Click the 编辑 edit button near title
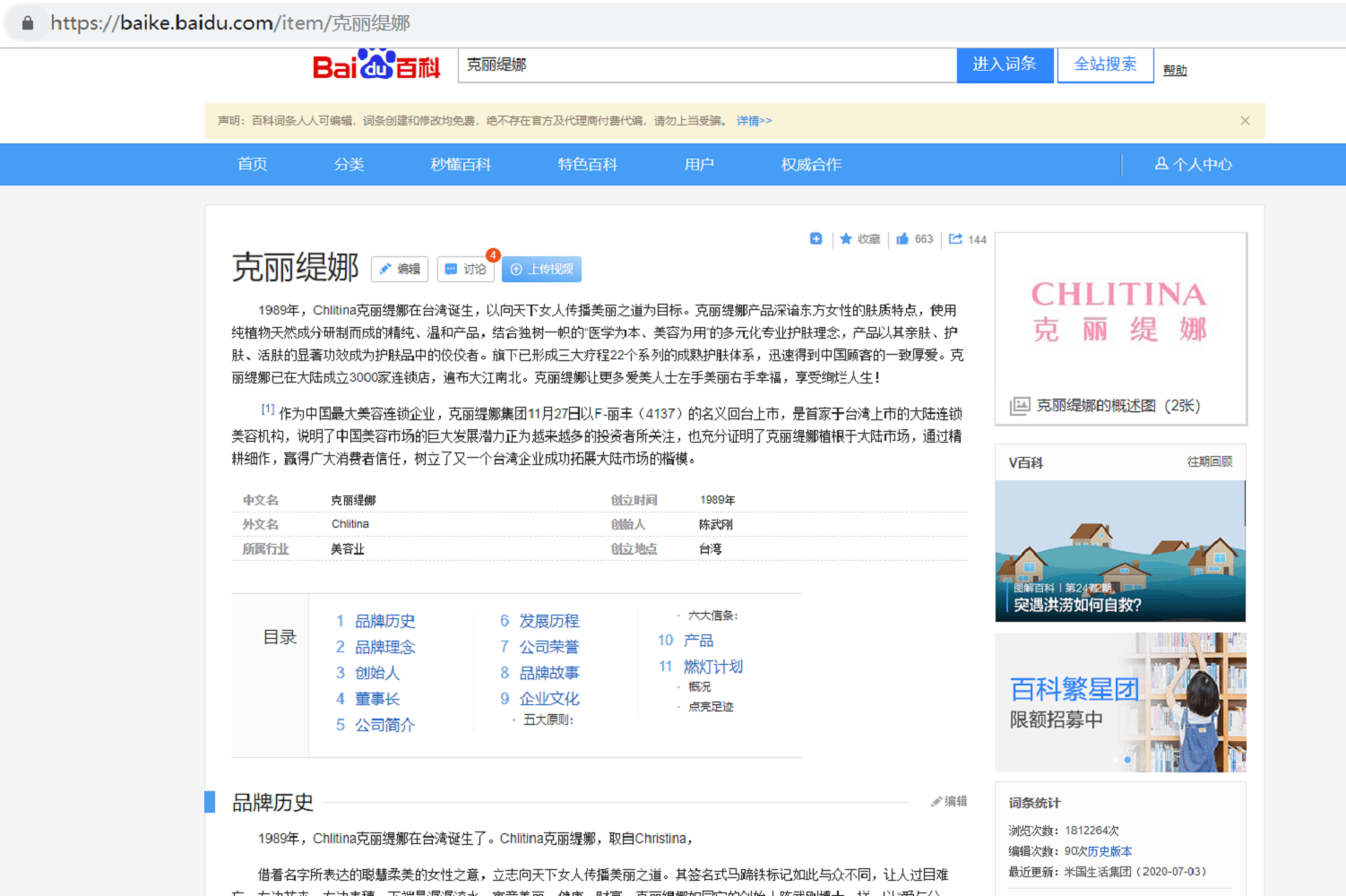Image resolution: width=1346 pixels, height=896 pixels. (x=400, y=269)
